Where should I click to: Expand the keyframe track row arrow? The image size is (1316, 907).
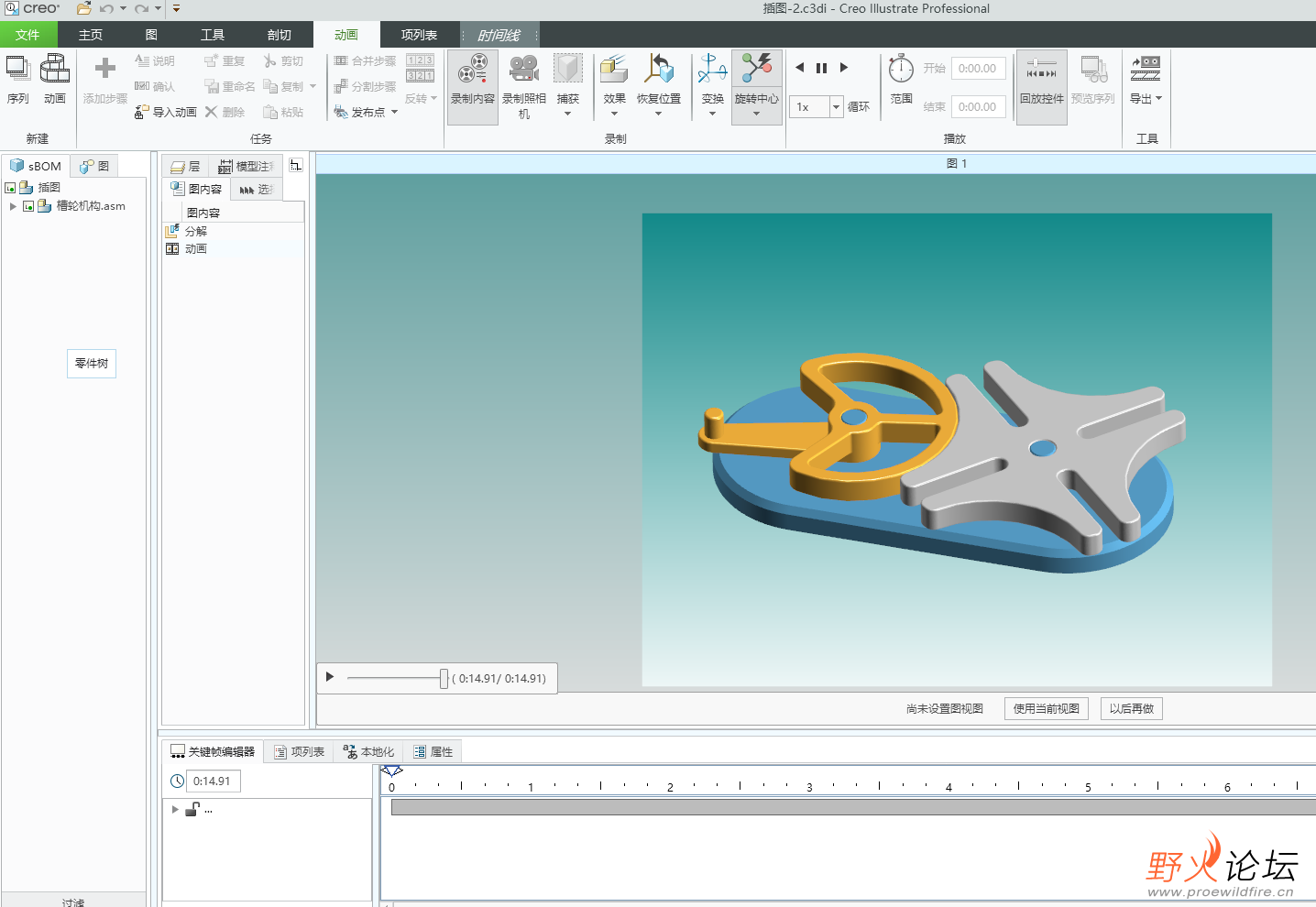175,809
